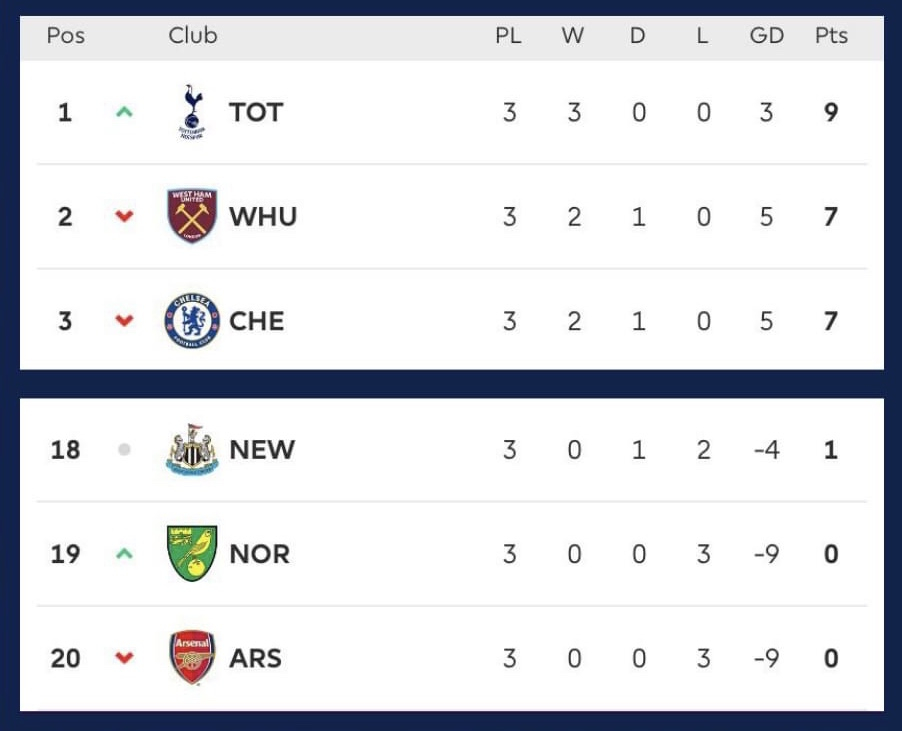
Task: Click the Chelsea club crest
Action: point(192,320)
